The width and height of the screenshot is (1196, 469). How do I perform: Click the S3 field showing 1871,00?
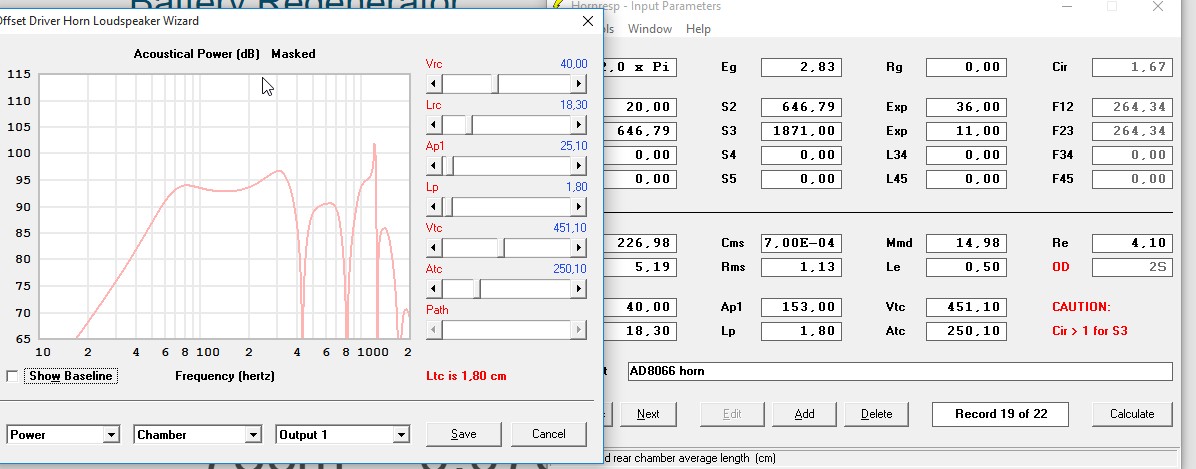coord(801,131)
